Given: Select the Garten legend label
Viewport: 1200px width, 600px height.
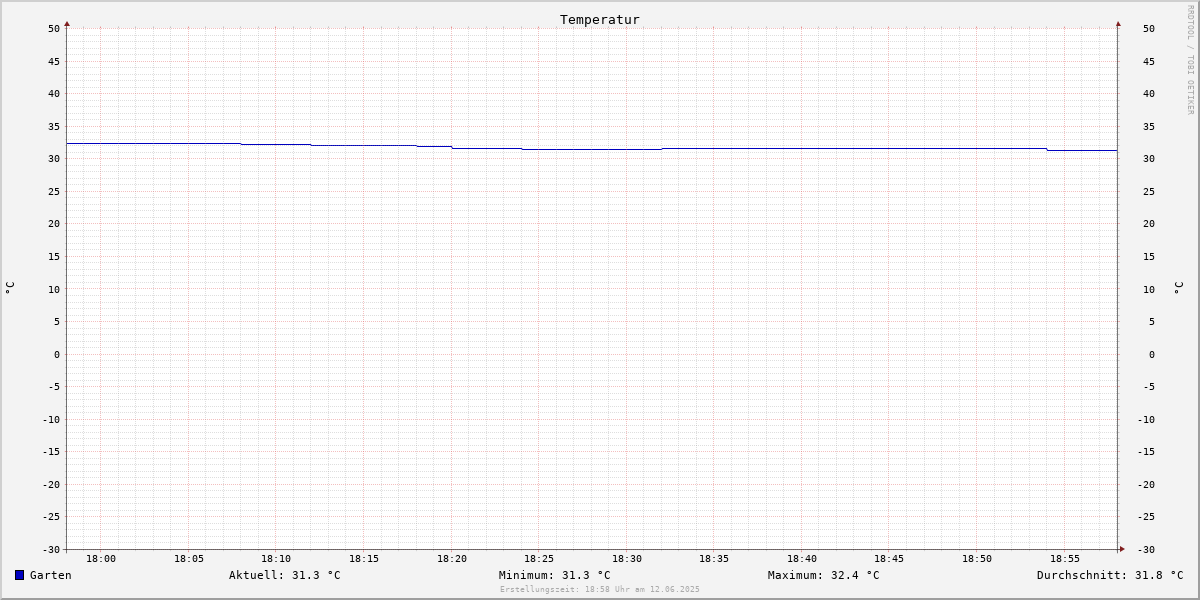Looking at the screenshot, I should click(51, 575).
